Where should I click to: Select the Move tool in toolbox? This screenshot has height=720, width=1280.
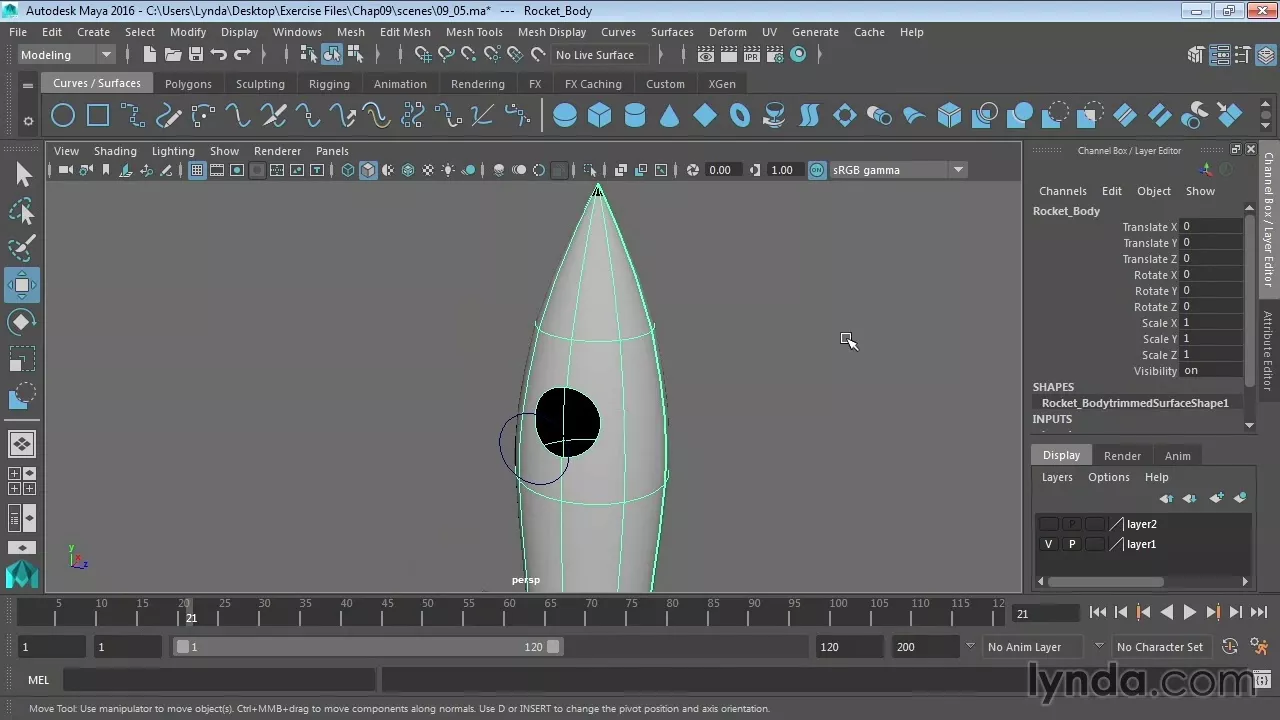(22, 285)
